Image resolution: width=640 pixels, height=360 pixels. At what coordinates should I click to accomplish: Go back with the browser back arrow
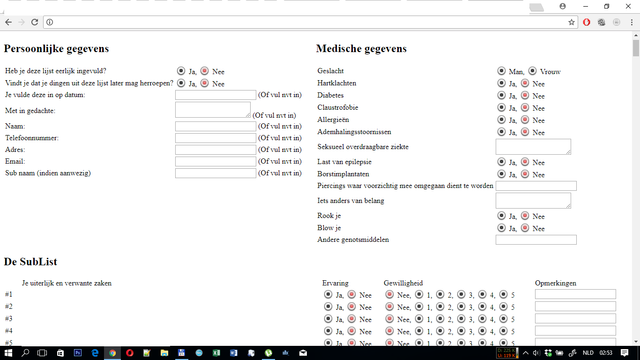click(8, 22)
